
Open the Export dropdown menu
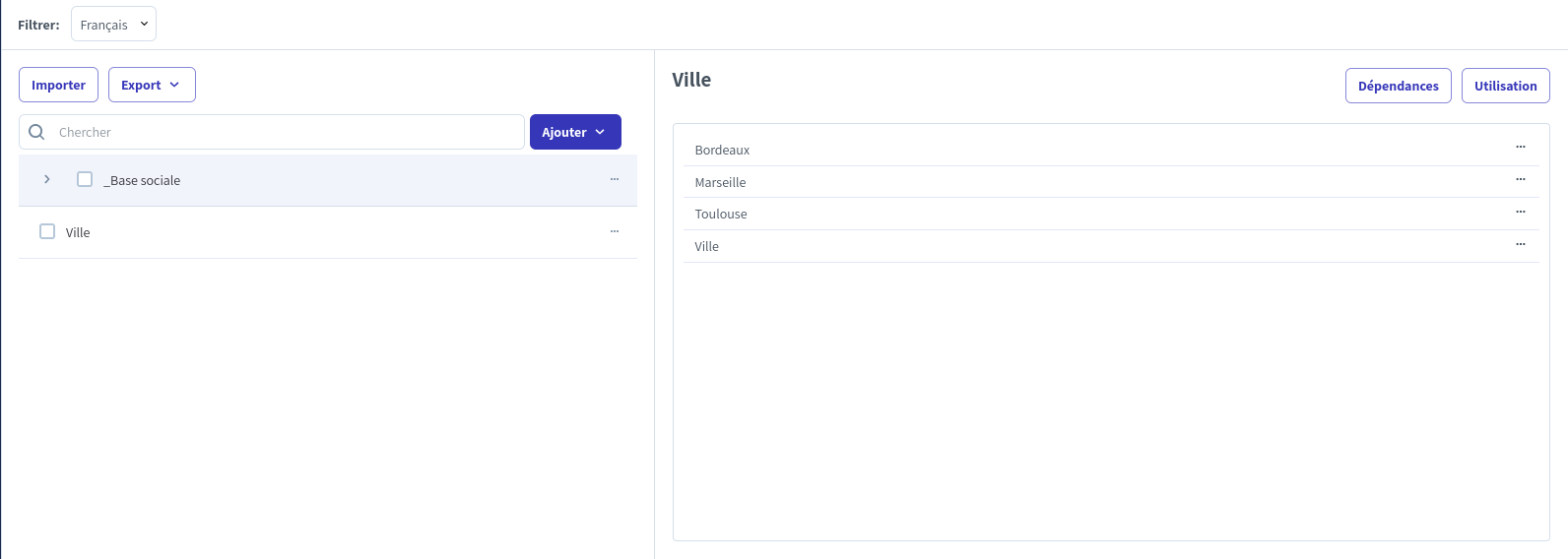coord(152,85)
